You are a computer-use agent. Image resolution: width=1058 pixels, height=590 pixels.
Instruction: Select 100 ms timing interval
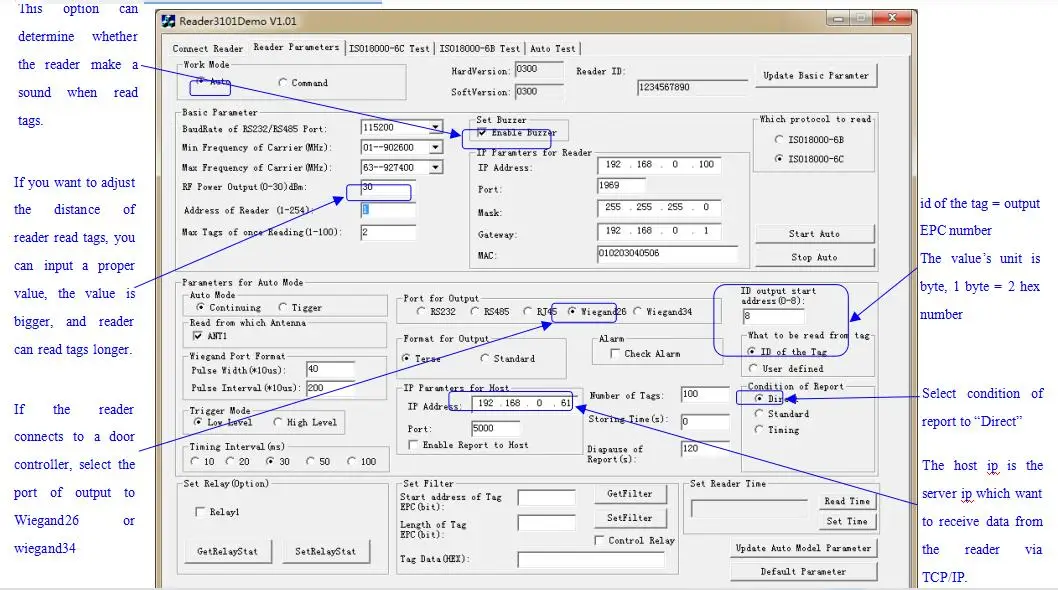(352, 461)
